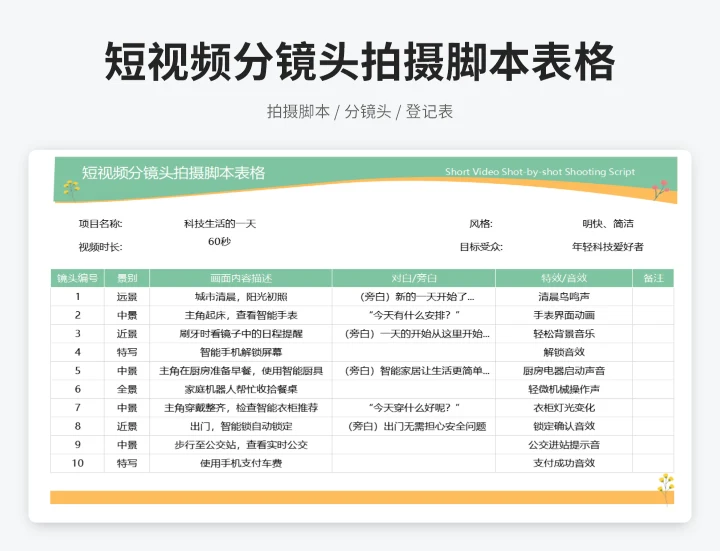This screenshot has height=551, width=720.
Task: Click dialogue （旁白）智能家居让生活更简单…
Action: (414, 371)
